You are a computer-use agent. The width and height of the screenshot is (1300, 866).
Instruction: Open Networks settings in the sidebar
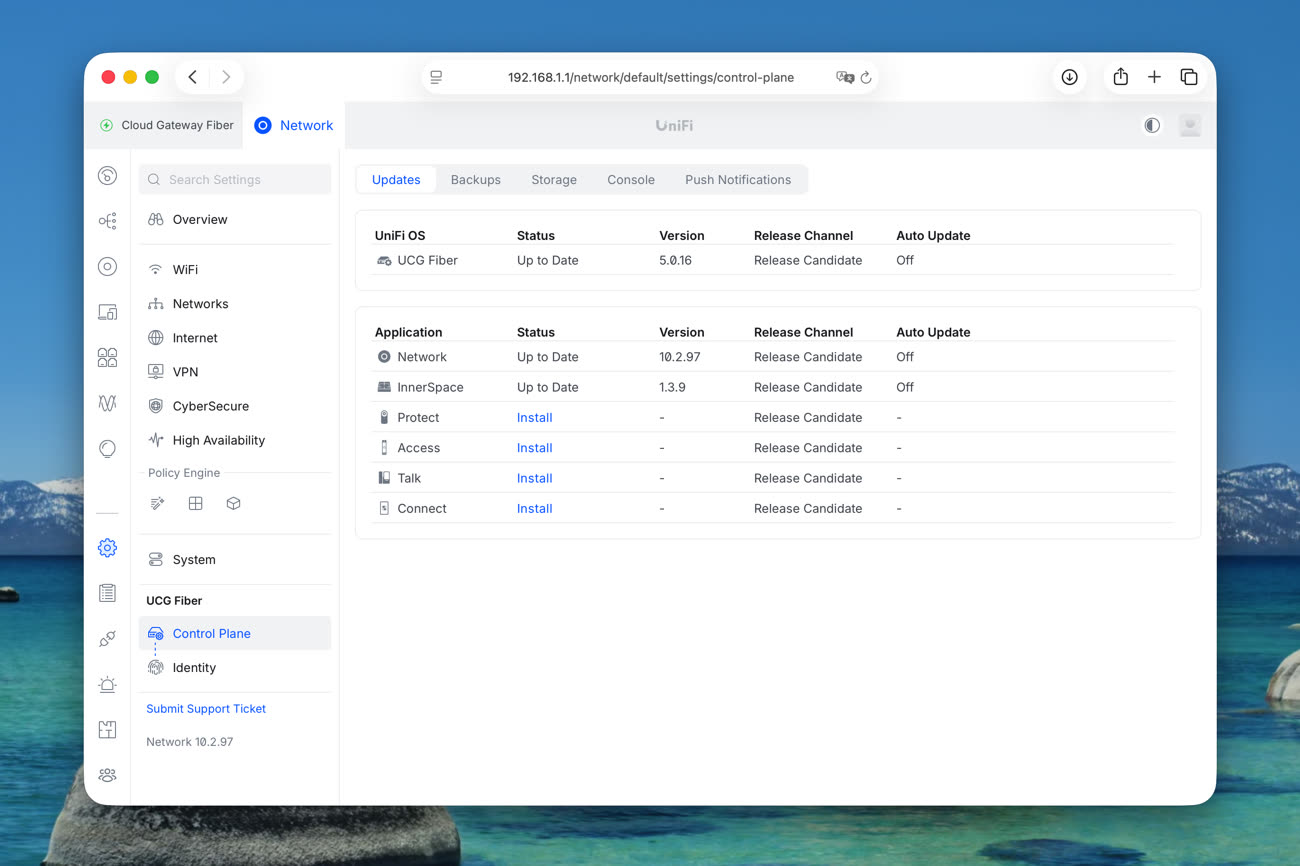[x=235, y=304]
